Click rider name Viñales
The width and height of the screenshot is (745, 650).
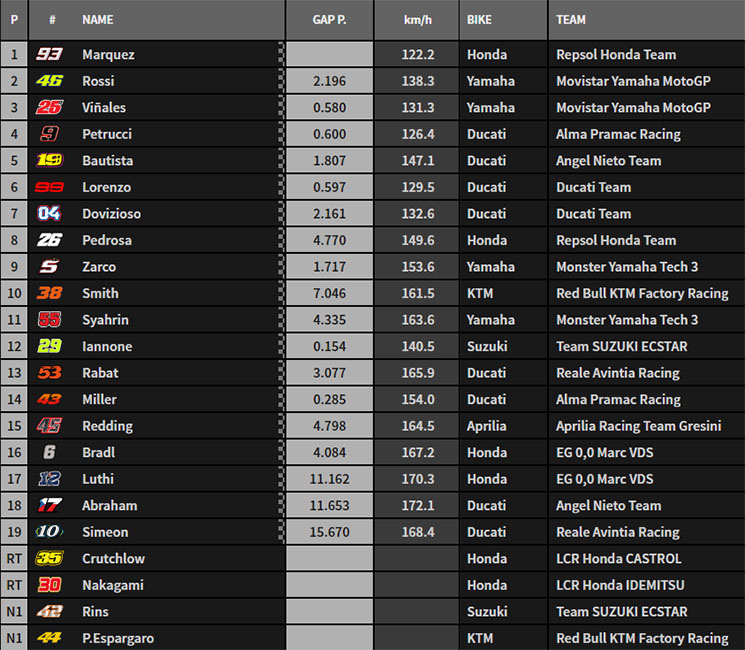pos(104,107)
